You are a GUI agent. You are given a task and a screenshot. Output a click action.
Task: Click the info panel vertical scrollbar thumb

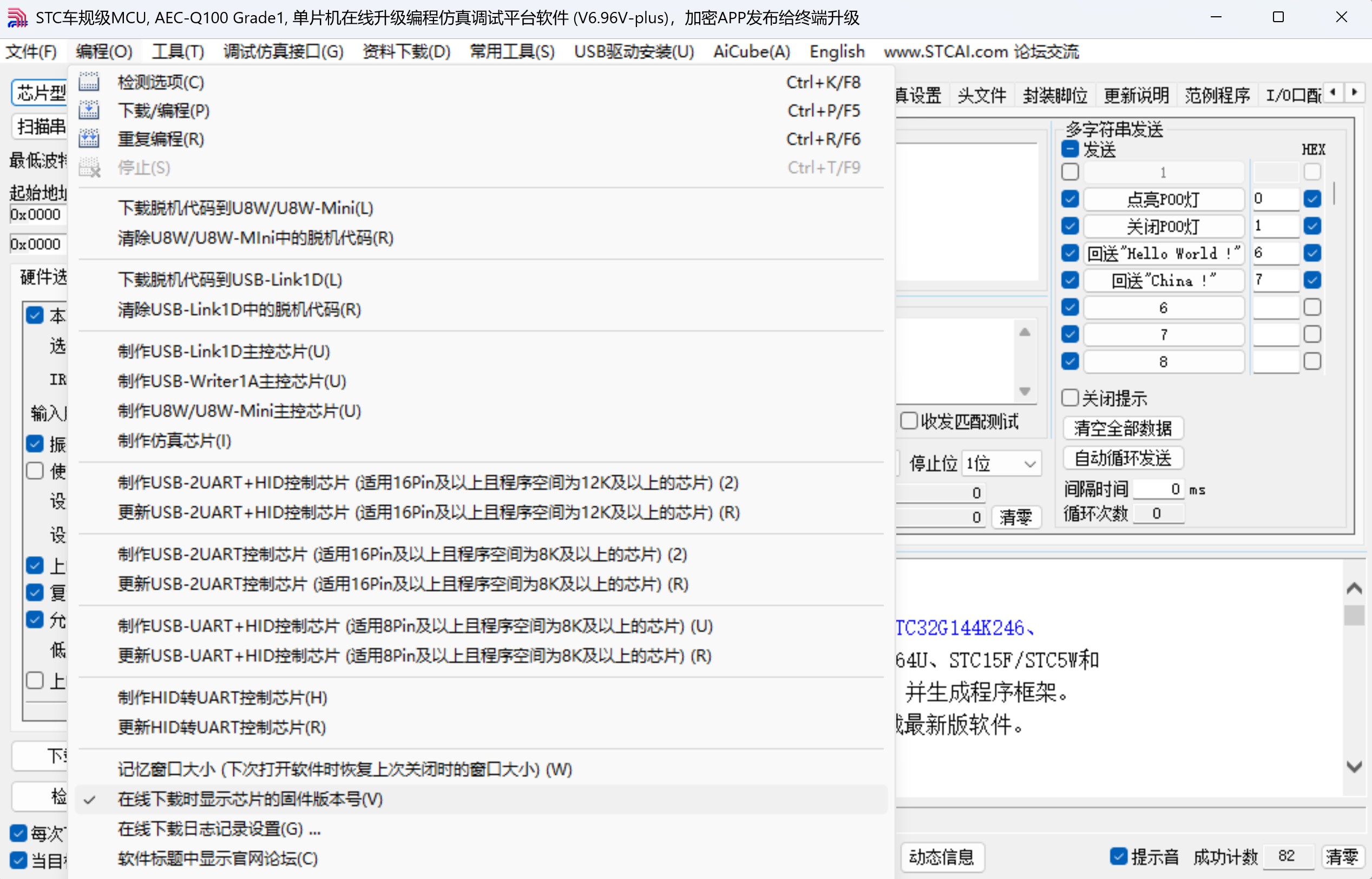[x=1354, y=616]
